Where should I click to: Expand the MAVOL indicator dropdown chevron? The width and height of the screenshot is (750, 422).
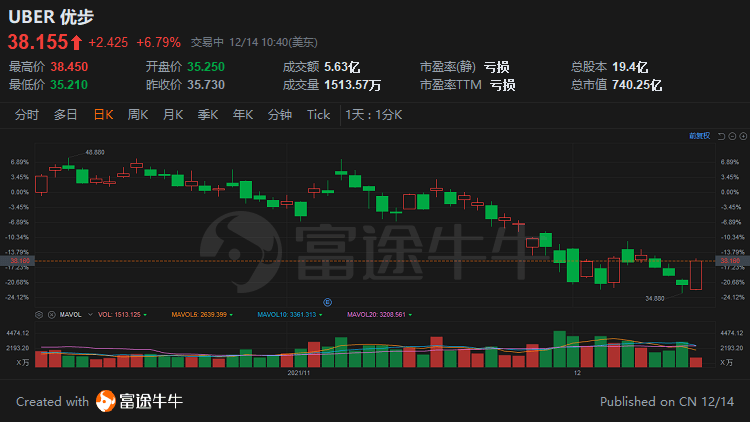point(90,315)
